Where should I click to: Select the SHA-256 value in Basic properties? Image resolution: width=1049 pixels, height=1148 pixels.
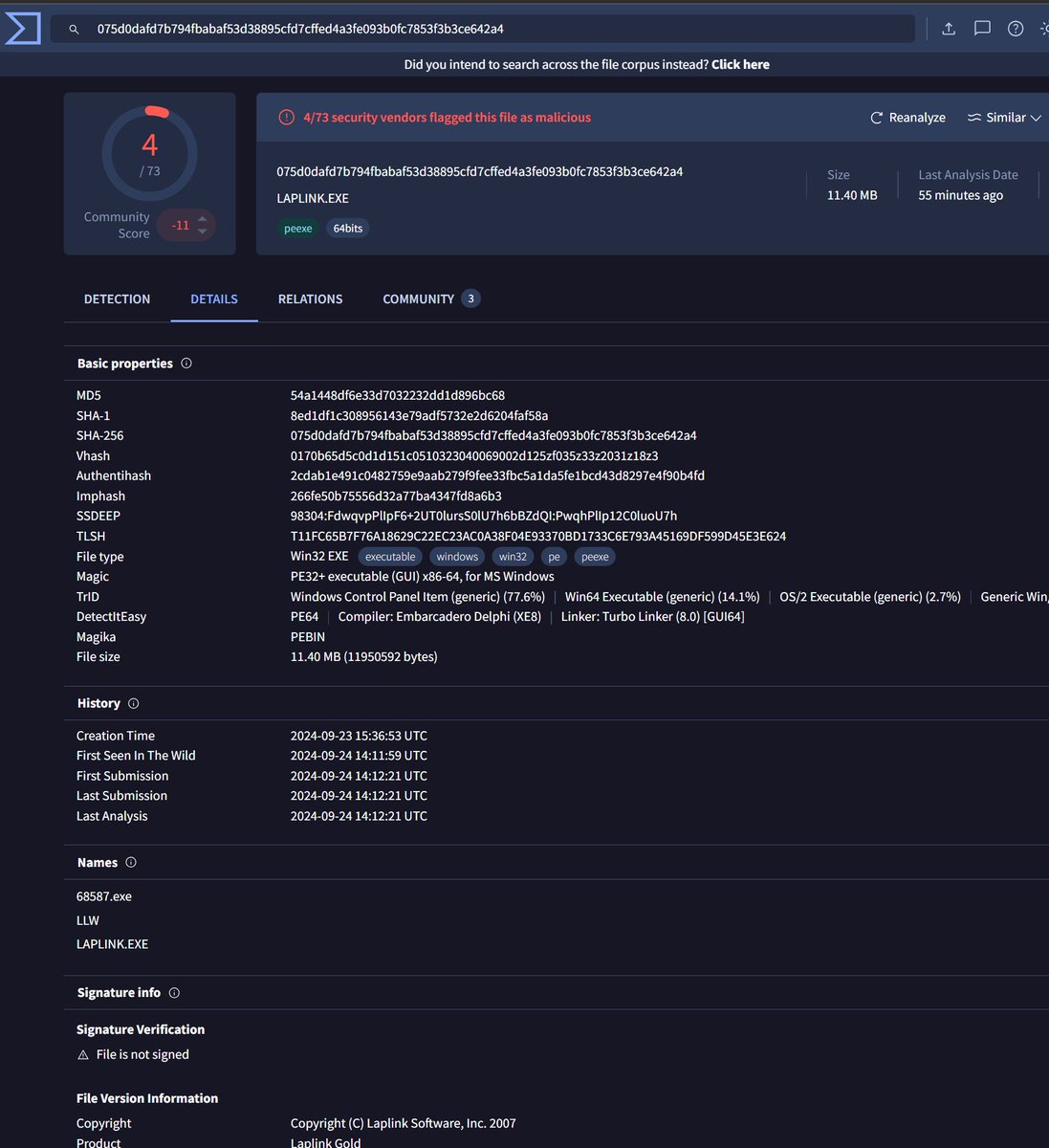point(493,435)
